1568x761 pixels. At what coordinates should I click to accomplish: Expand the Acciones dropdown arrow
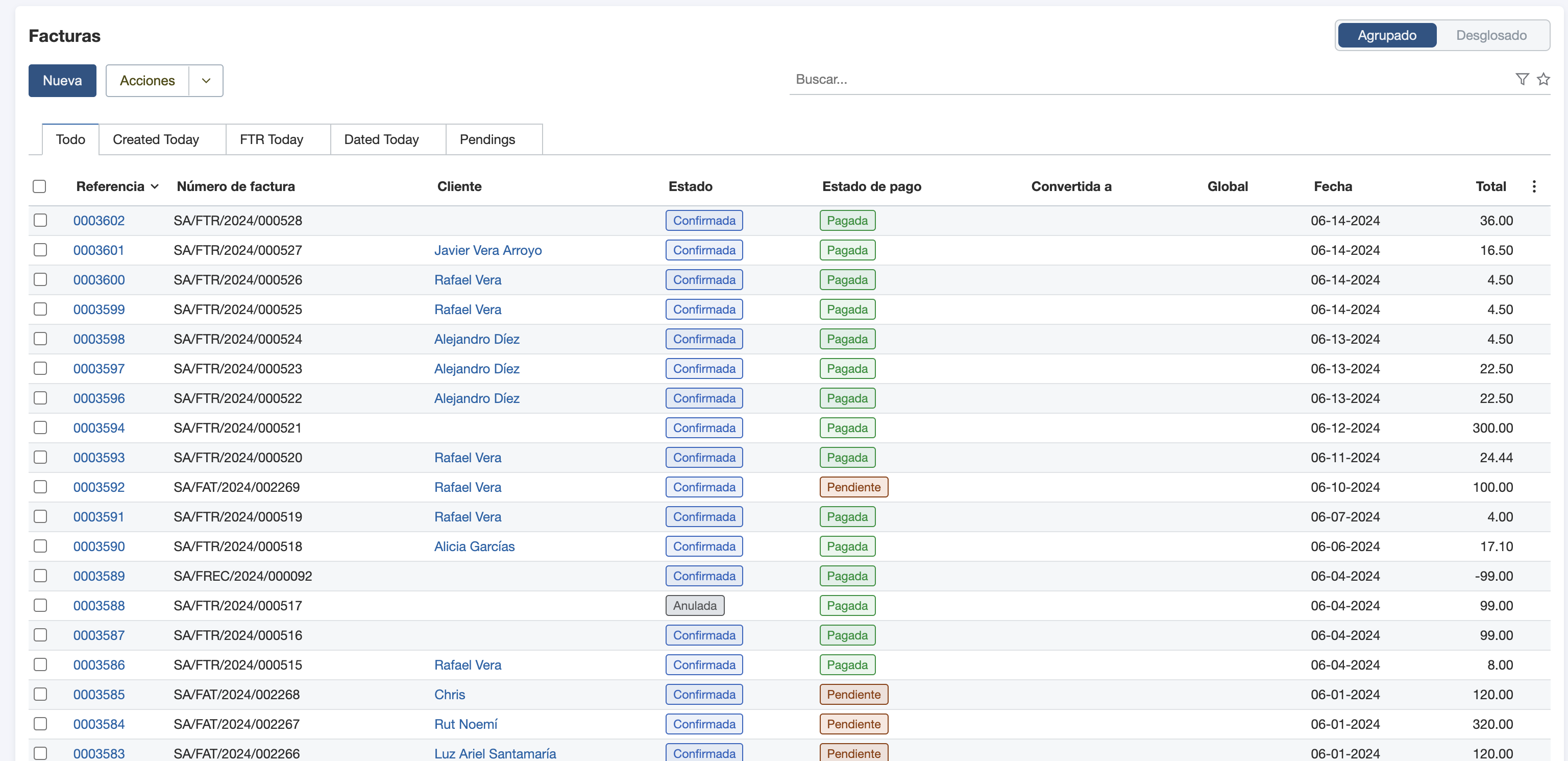coord(206,80)
